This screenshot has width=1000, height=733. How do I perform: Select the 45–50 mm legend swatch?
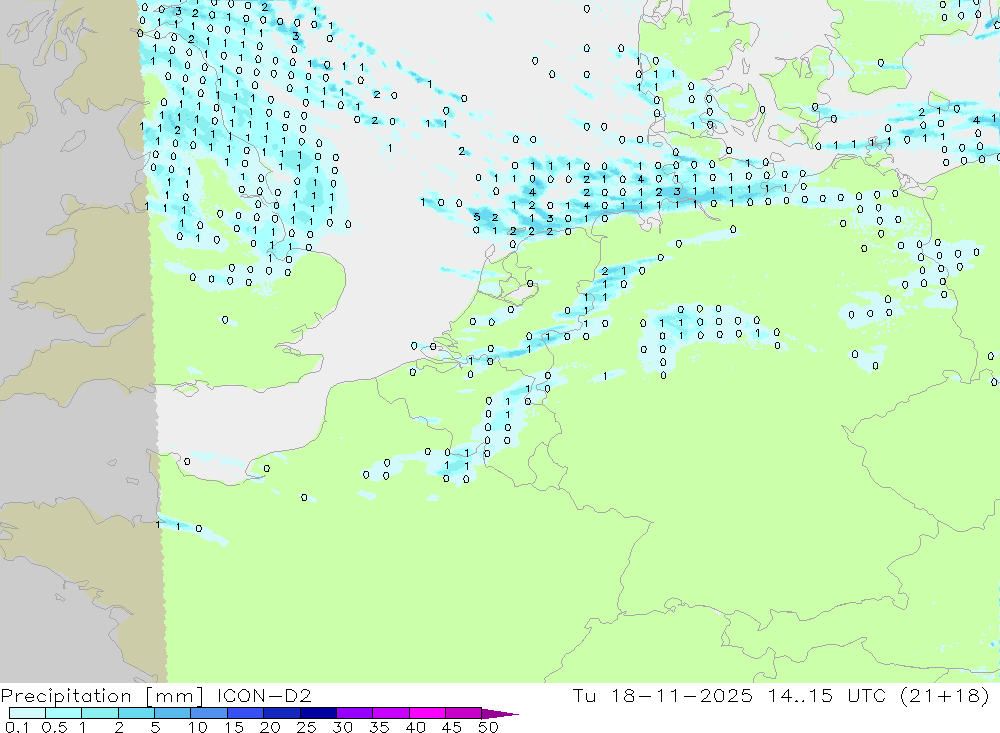(x=464, y=713)
